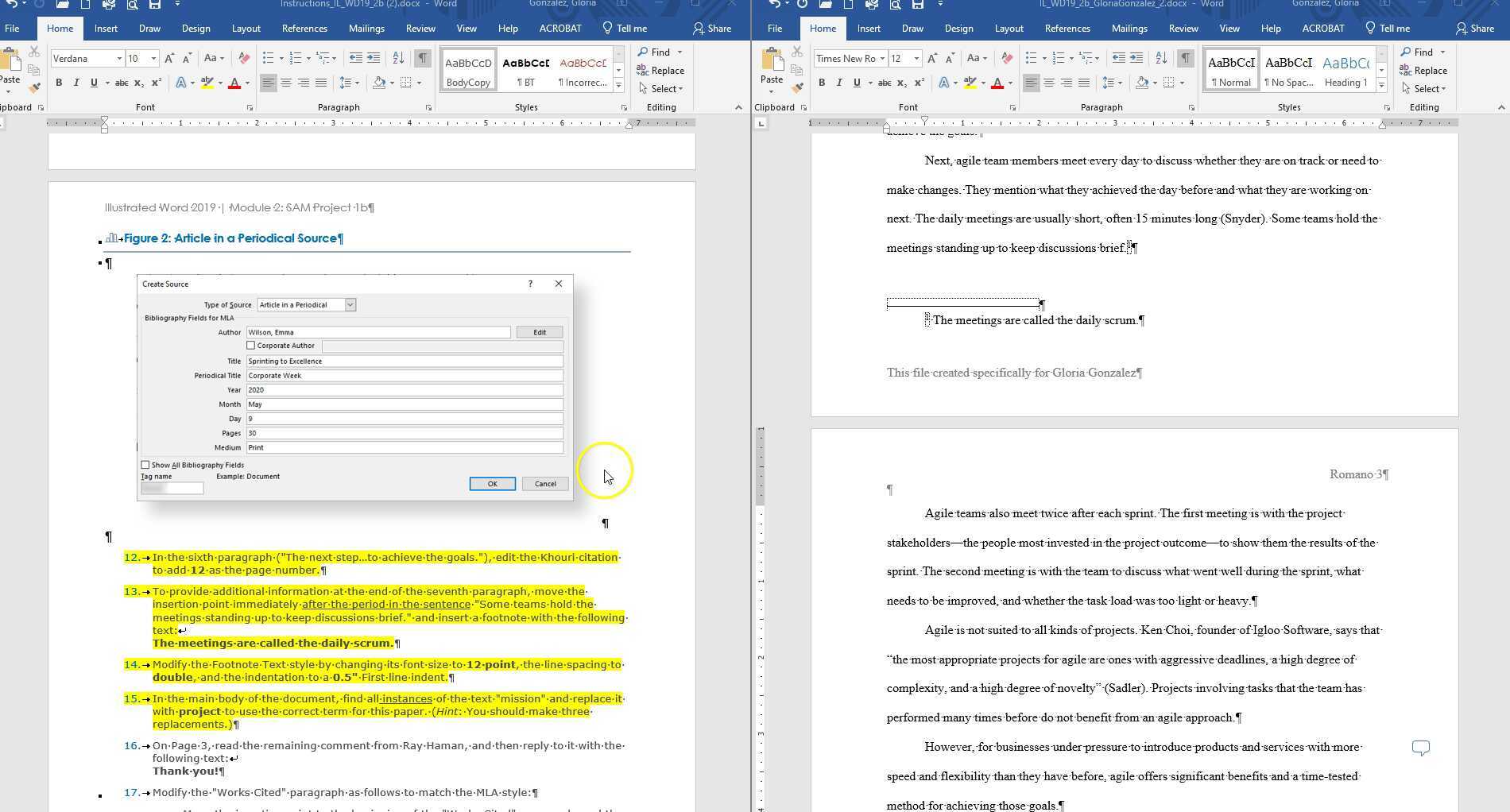Apply Bold formatting from the Font group
1510x812 pixels.
[59, 82]
